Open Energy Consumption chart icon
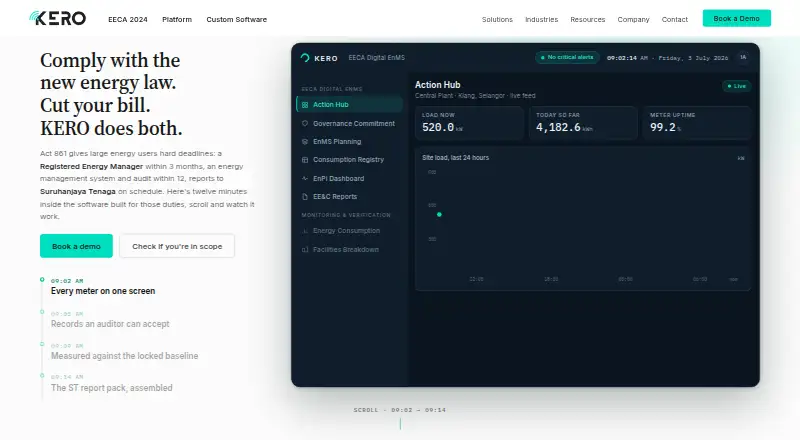The image size is (800, 440). pyautogui.click(x=305, y=231)
